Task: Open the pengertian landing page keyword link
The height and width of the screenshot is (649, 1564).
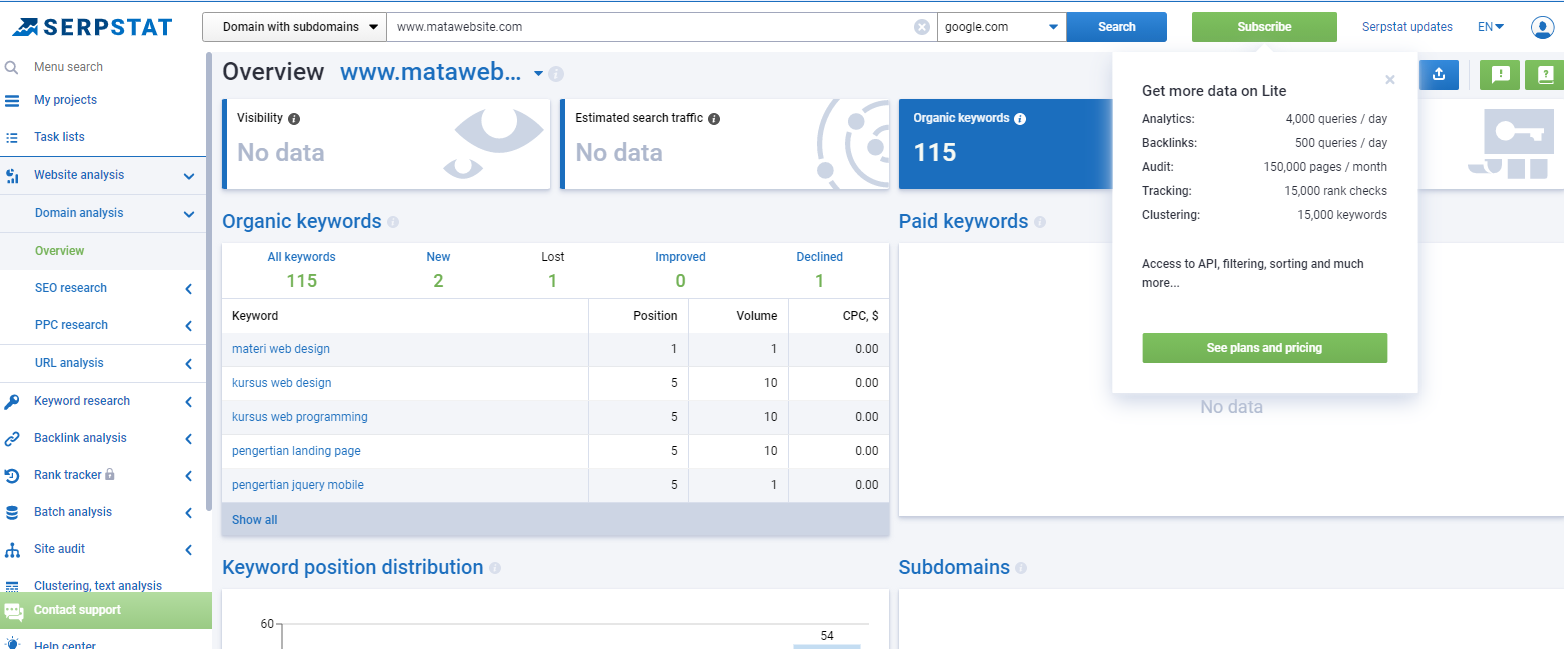Action: [296, 451]
